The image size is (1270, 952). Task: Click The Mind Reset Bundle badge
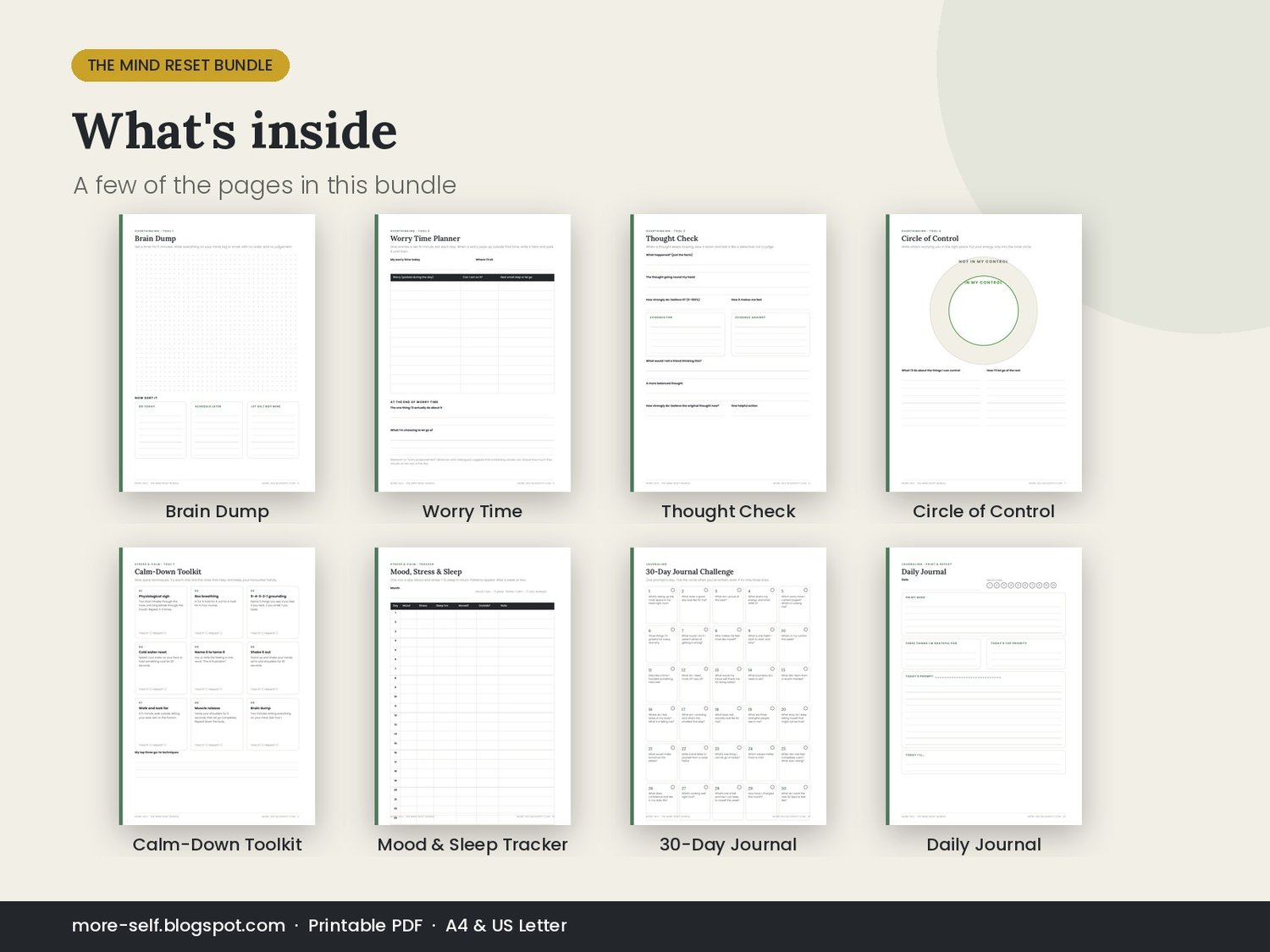(x=180, y=65)
